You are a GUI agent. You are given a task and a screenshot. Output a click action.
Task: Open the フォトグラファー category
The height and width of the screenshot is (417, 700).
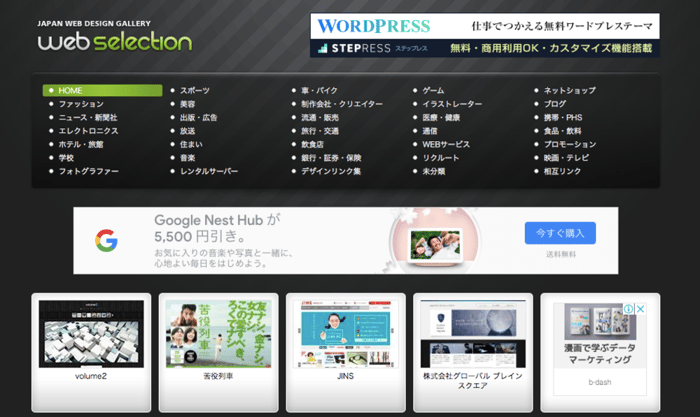(x=88, y=171)
